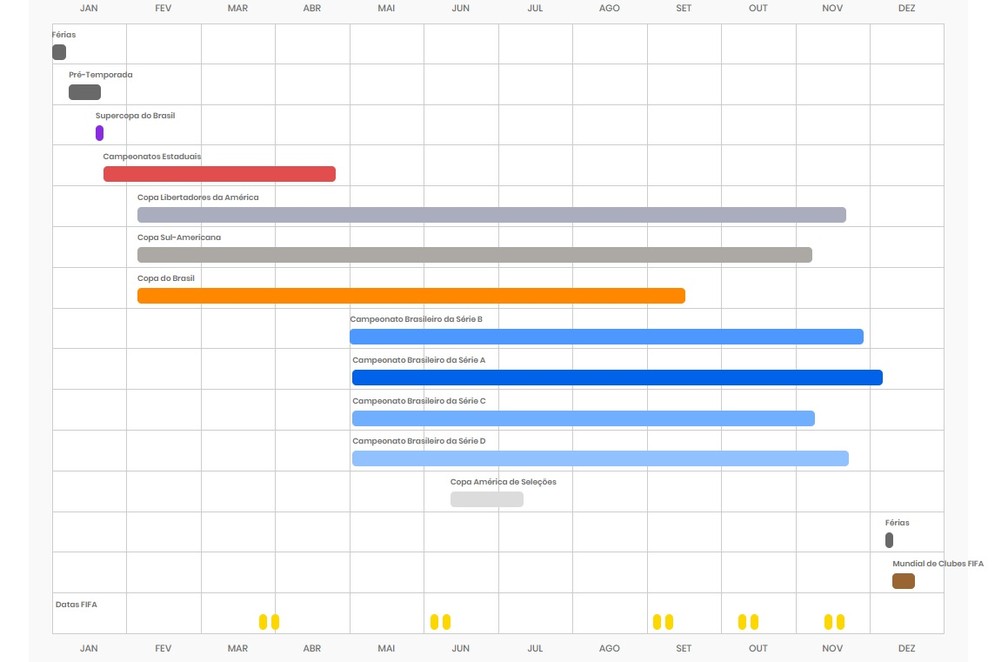This screenshot has height=662, width=1008.
Task: Select the red Campeonatos Estaduais bar
Action: (x=219, y=174)
